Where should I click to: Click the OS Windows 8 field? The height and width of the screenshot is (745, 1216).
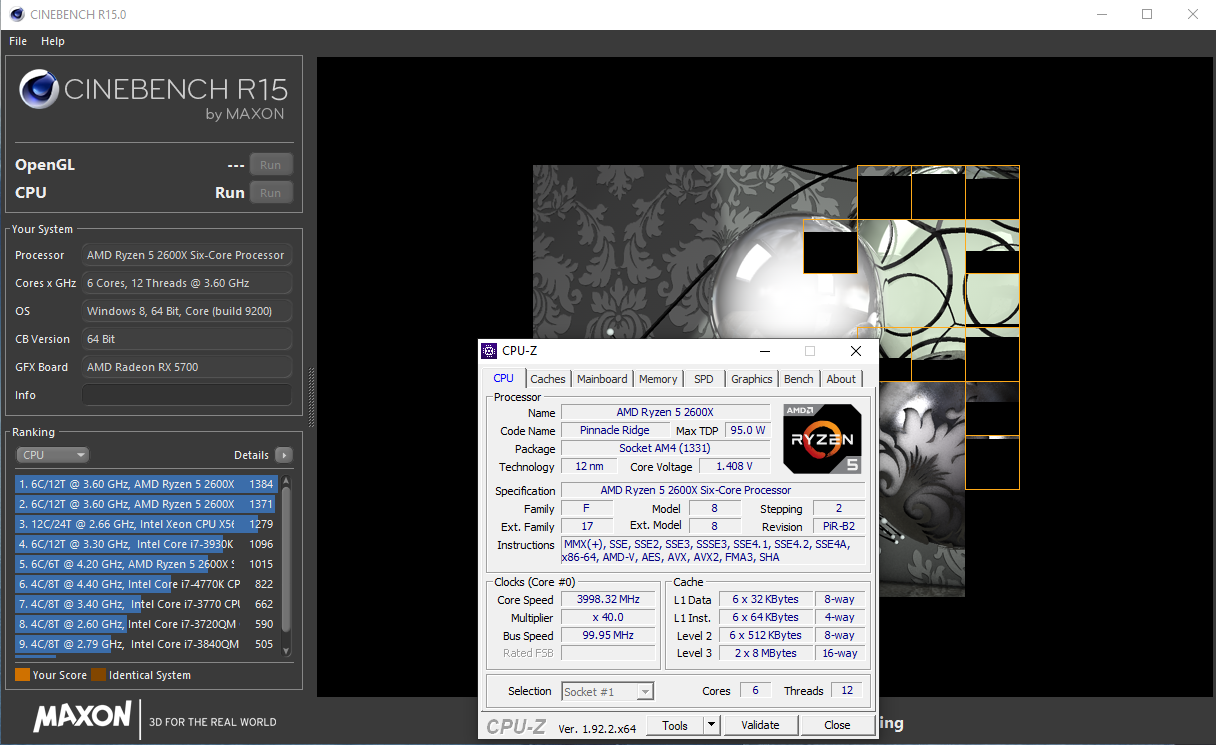[x=187, y=311]
